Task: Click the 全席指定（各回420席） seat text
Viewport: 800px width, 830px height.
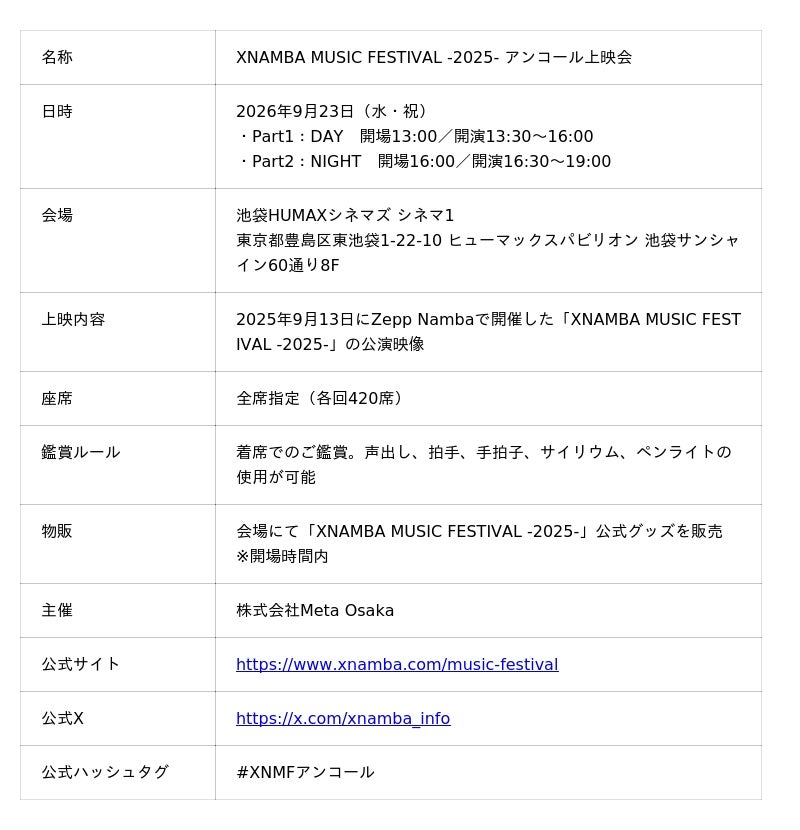Action: click(x=320, y=398)
